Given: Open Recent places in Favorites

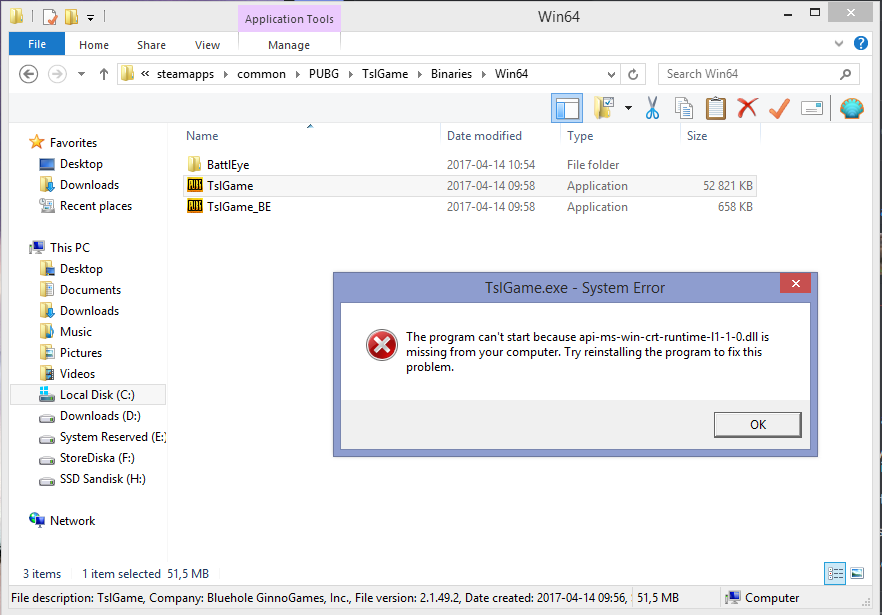Looking at the screenshot, I should (x=96, y=206).
